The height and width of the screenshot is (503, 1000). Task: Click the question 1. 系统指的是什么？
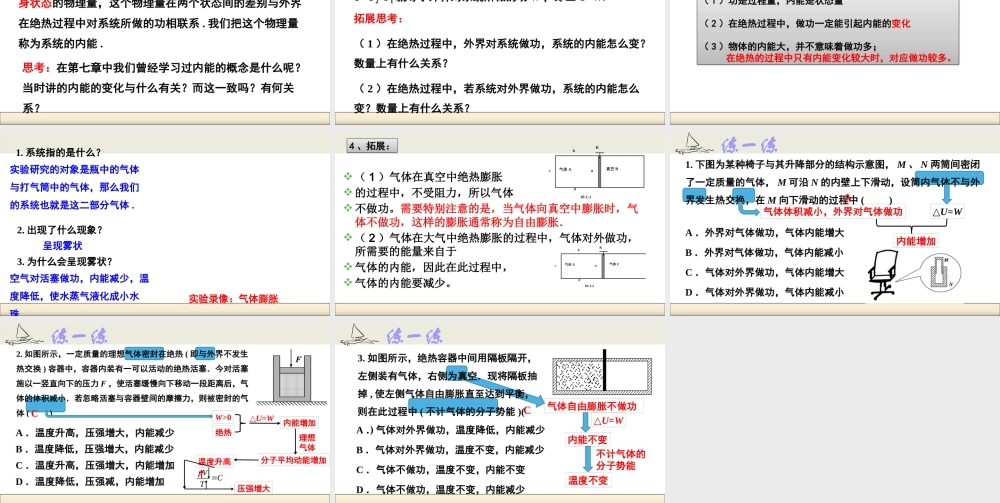coord(59,152)
